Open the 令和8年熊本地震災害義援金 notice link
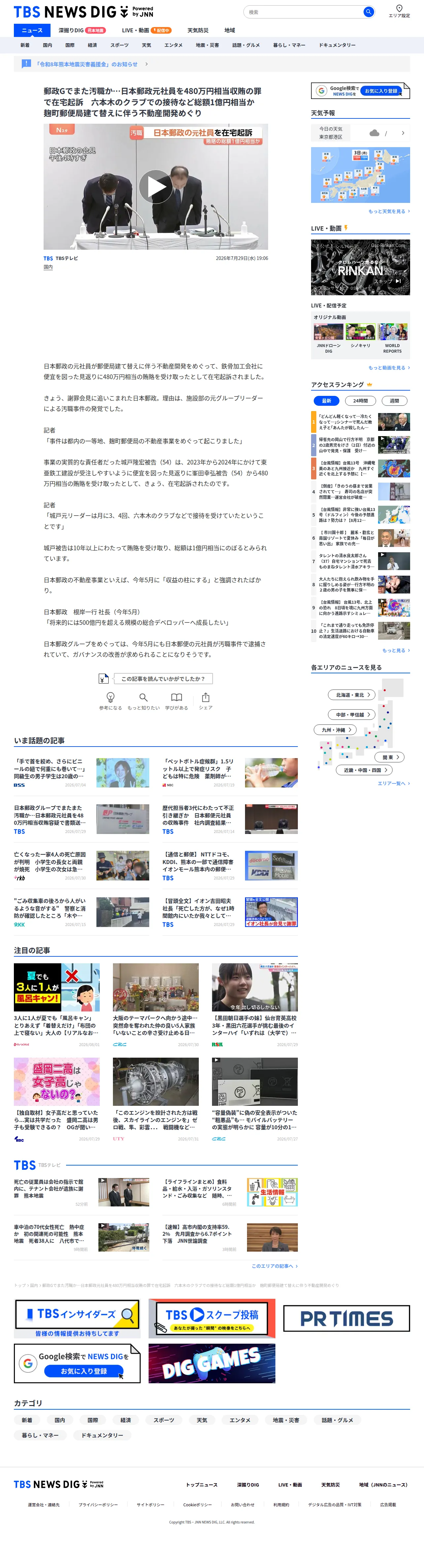Viewport: 424px width, 1568px height. 87,64
